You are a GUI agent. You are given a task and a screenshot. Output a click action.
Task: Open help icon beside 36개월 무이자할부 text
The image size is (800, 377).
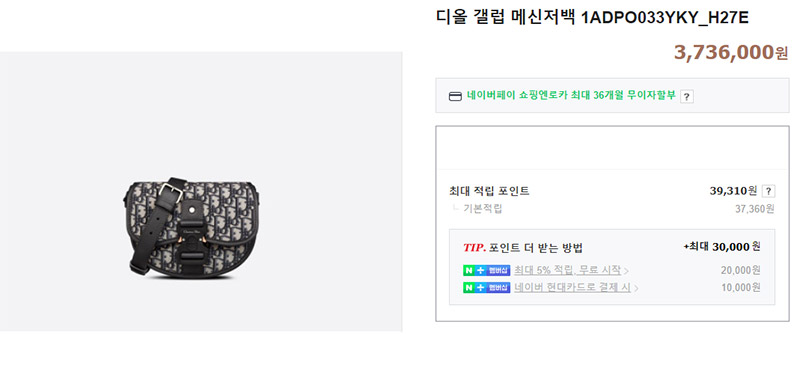[687, 96]
